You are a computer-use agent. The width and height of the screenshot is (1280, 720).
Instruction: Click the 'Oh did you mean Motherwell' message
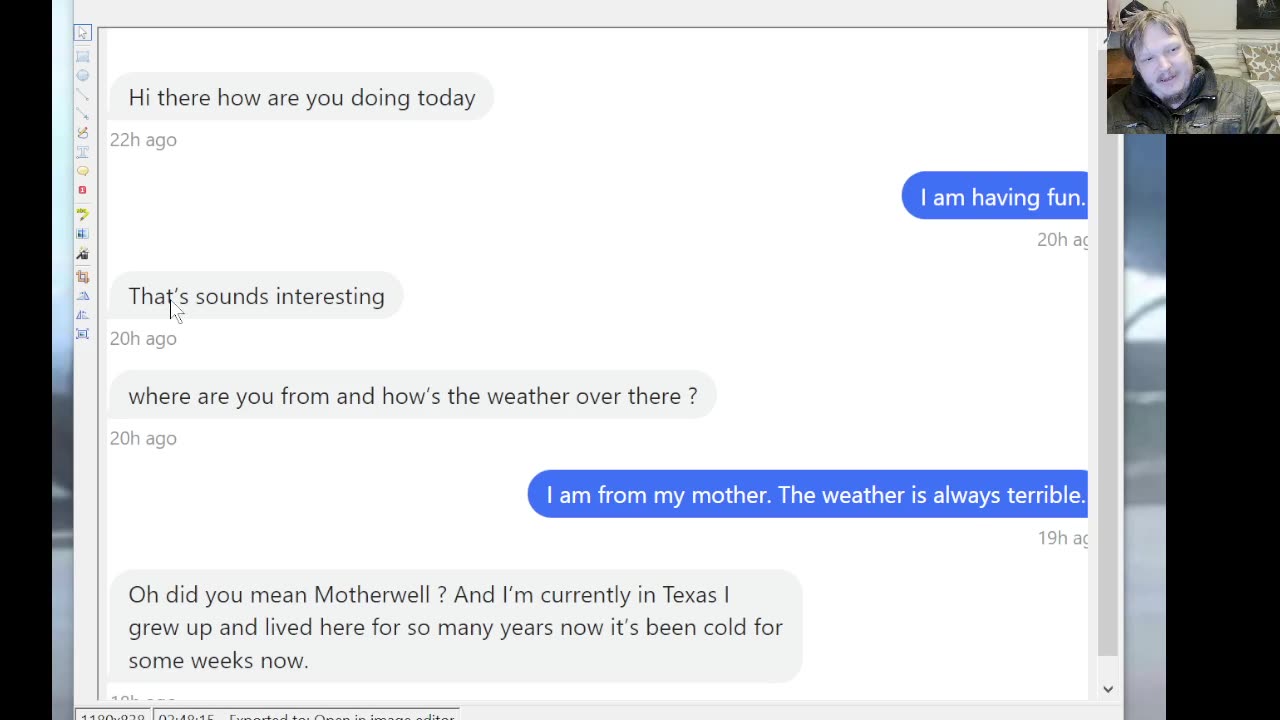(x=455, y=627)
